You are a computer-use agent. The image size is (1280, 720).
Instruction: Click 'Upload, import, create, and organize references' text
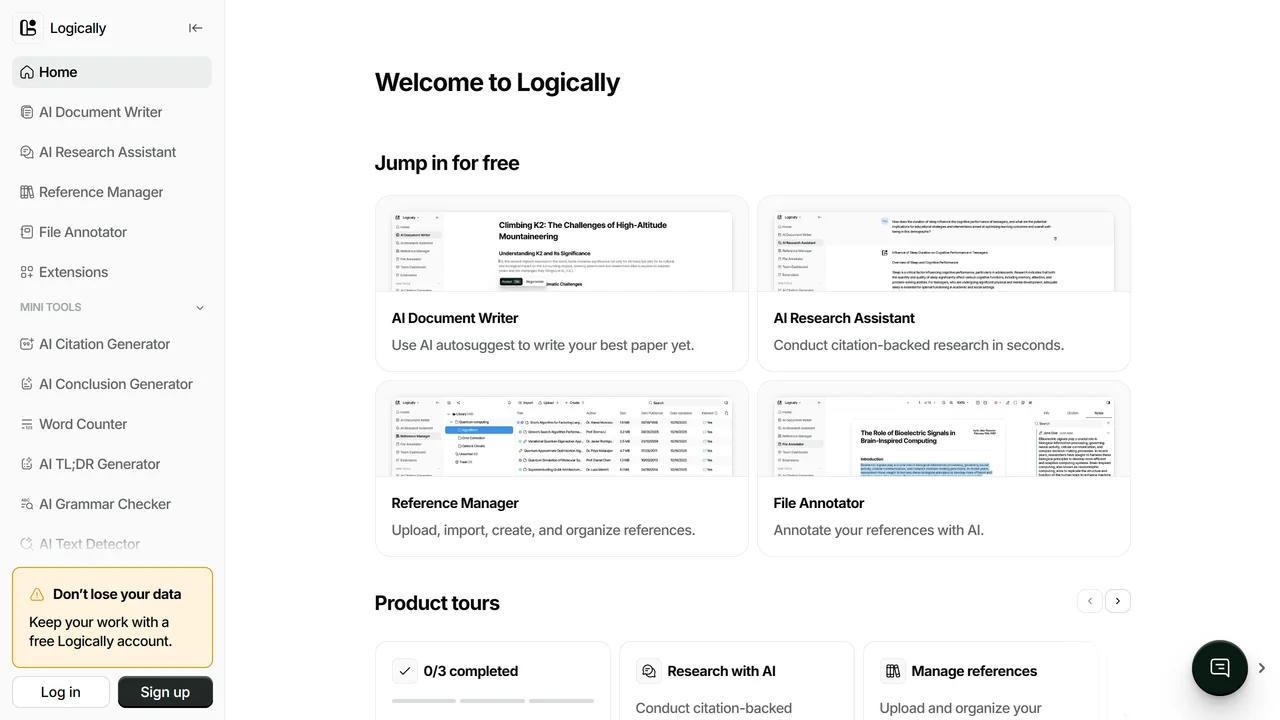pos(543,530)
